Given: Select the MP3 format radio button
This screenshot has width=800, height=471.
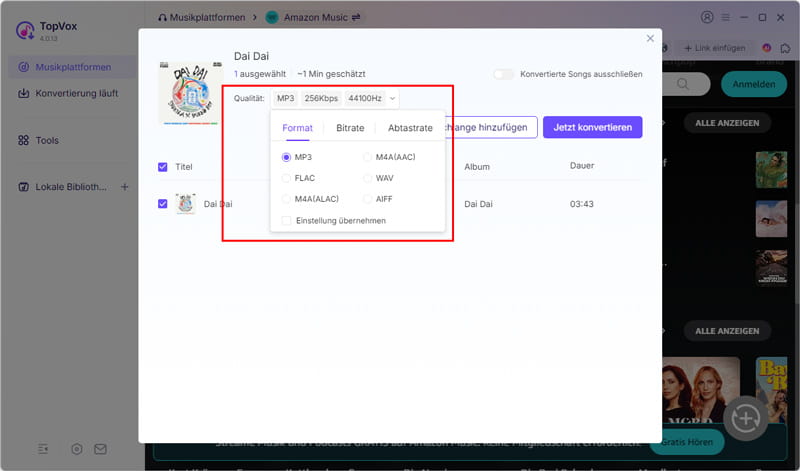Looking at the screenshot, I should [286, 157].
